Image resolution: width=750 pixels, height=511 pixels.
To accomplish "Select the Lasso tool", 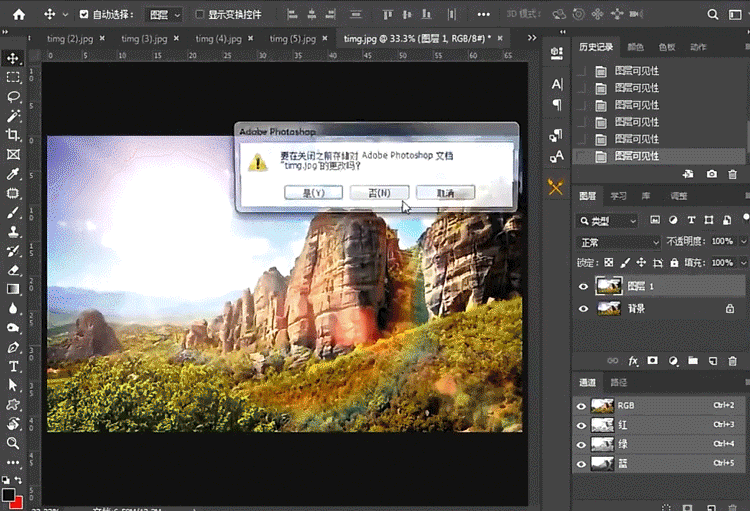I will coord(13,97).
